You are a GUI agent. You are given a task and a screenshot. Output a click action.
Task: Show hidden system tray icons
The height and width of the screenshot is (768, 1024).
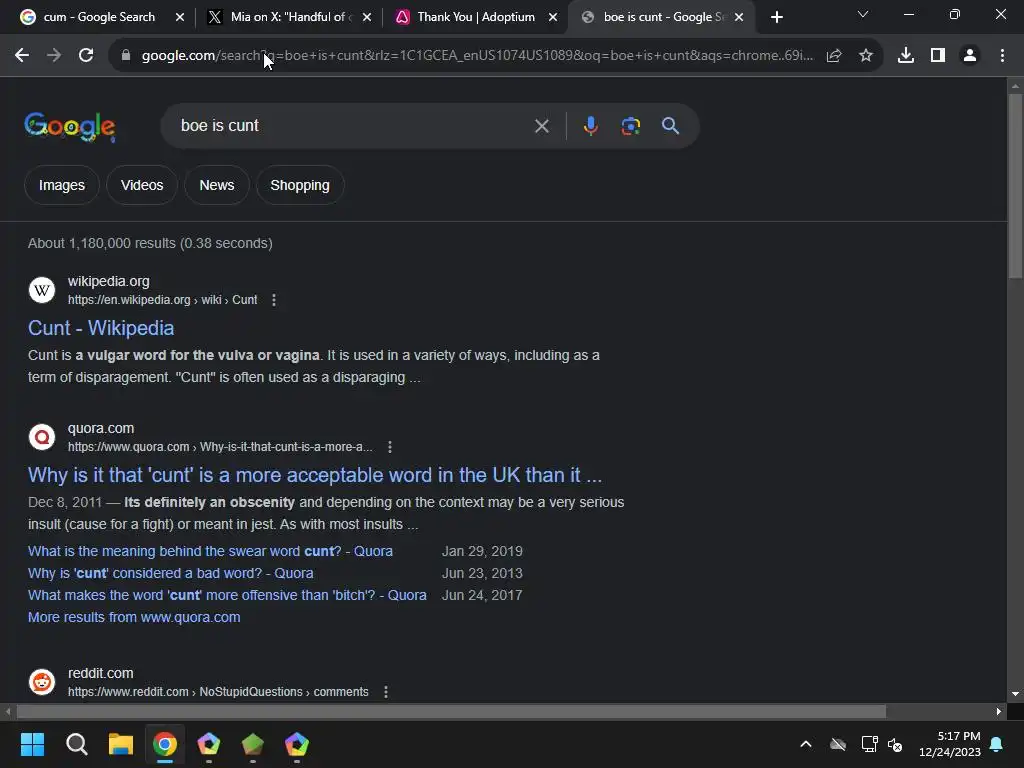coord(806,744)
